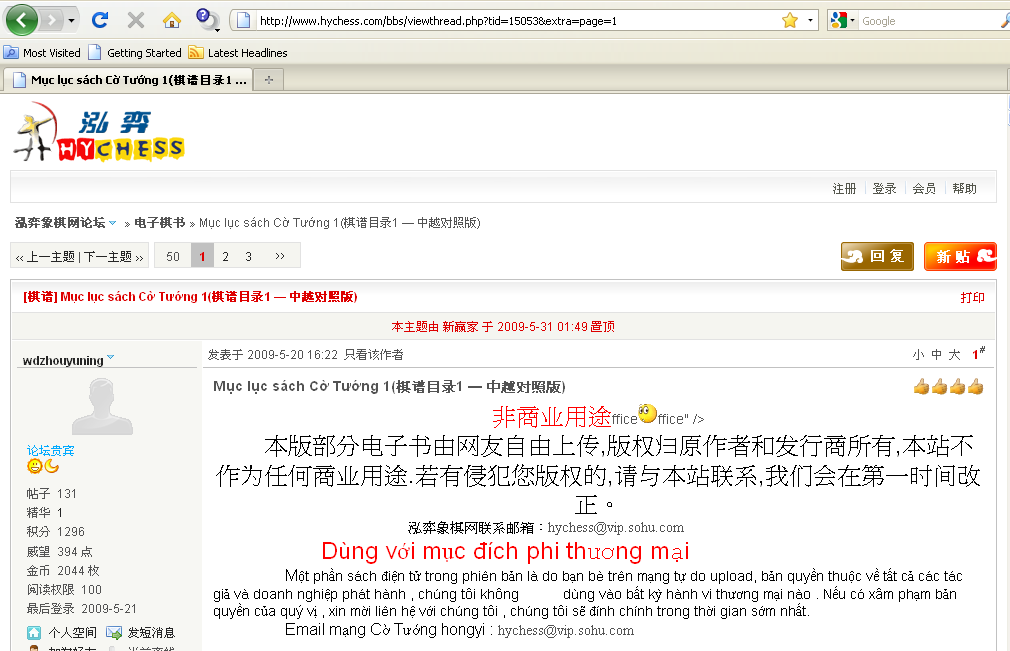Click the 发短消息 send message icon

tap(114, 632)
